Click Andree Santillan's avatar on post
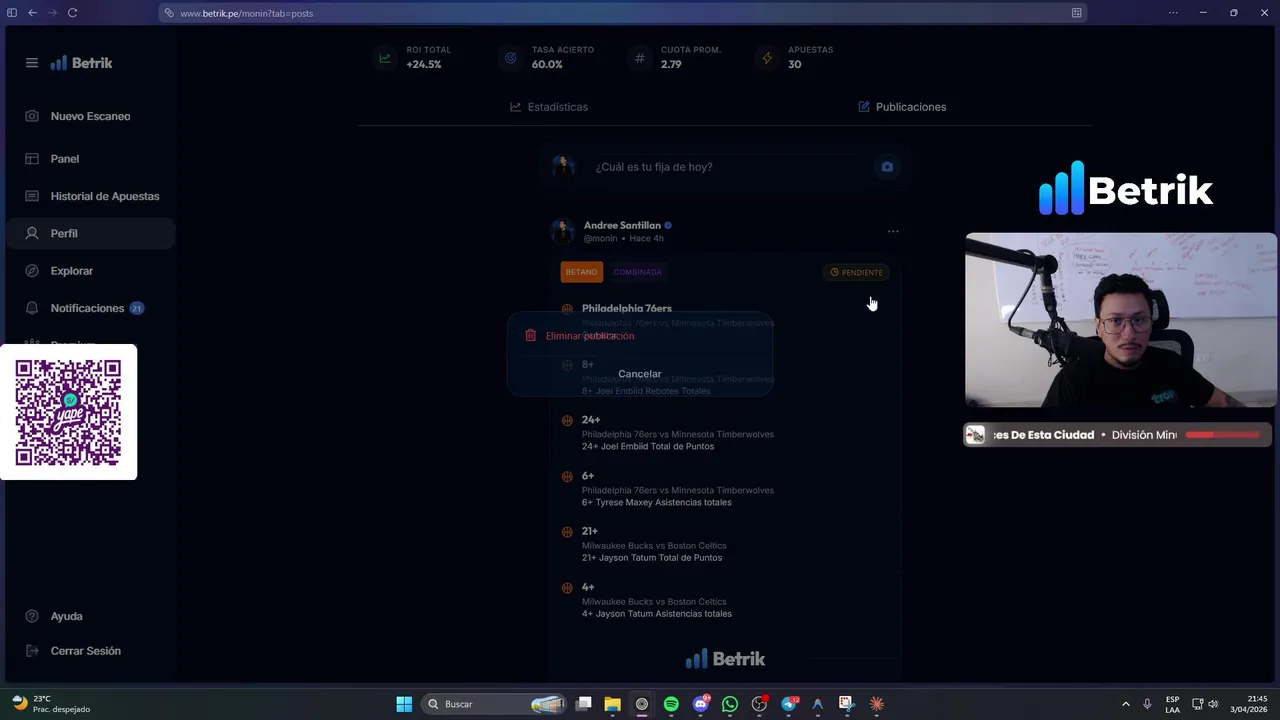This screenshot has height=720, width=1280. coord(563,231)
